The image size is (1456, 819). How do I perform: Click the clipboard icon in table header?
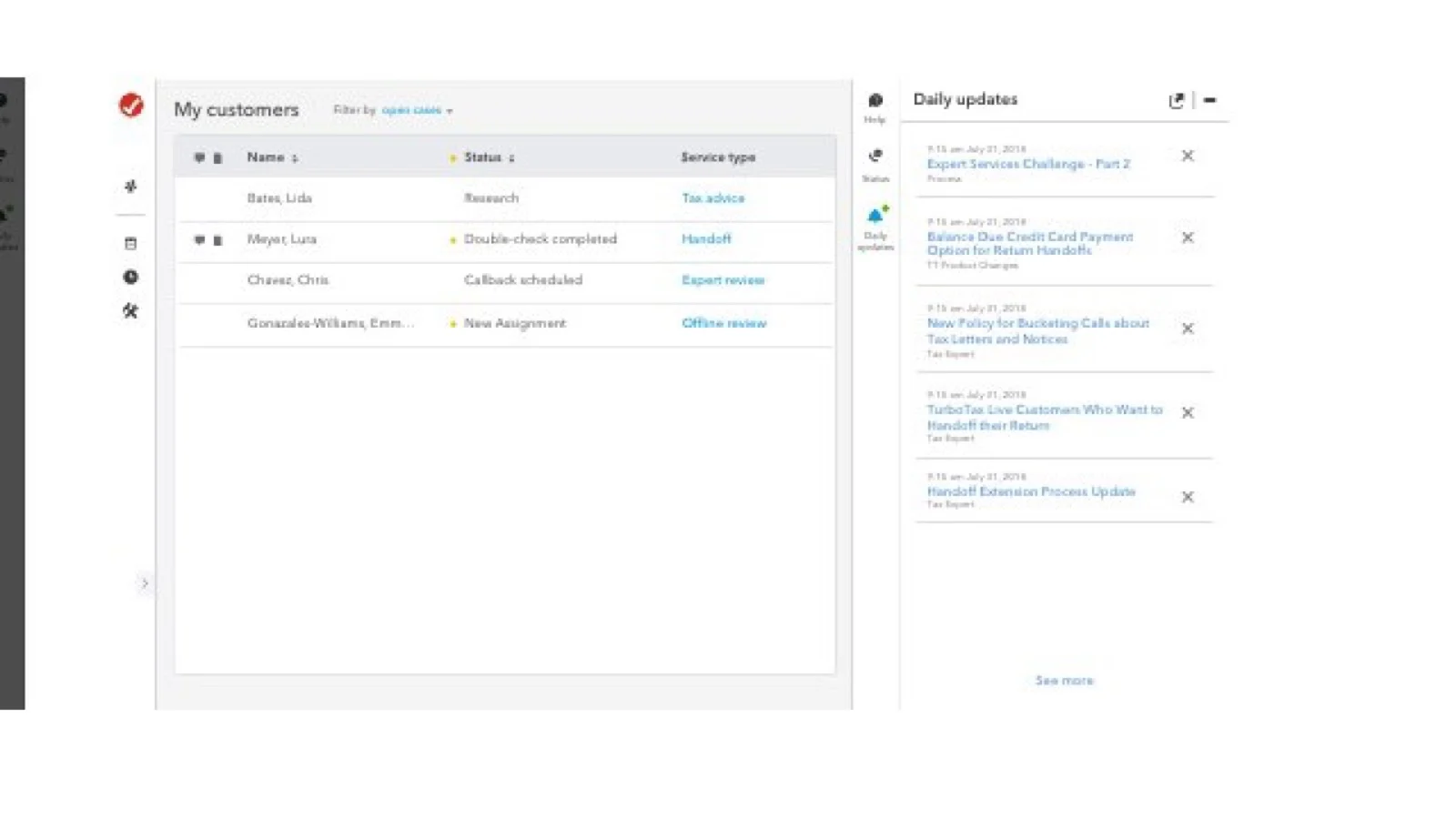[x=217, y=158]
